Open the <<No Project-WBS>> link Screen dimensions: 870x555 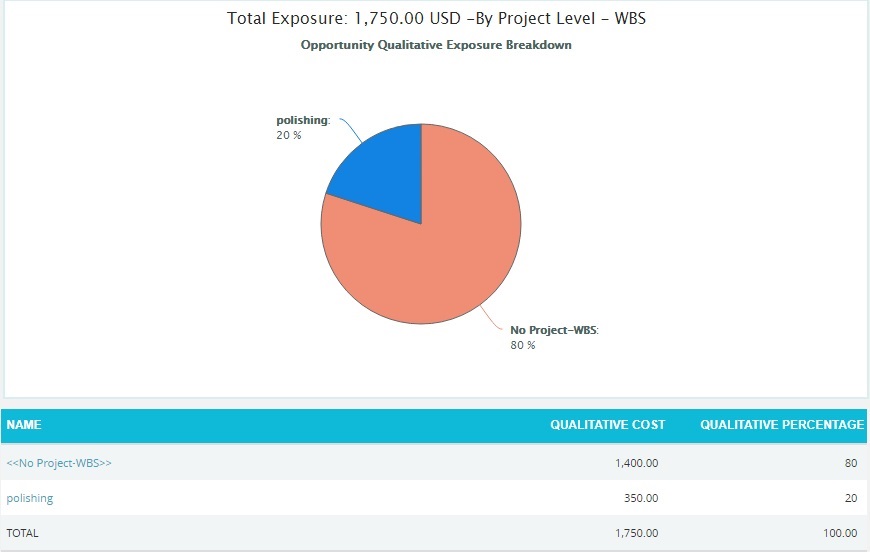59,463
